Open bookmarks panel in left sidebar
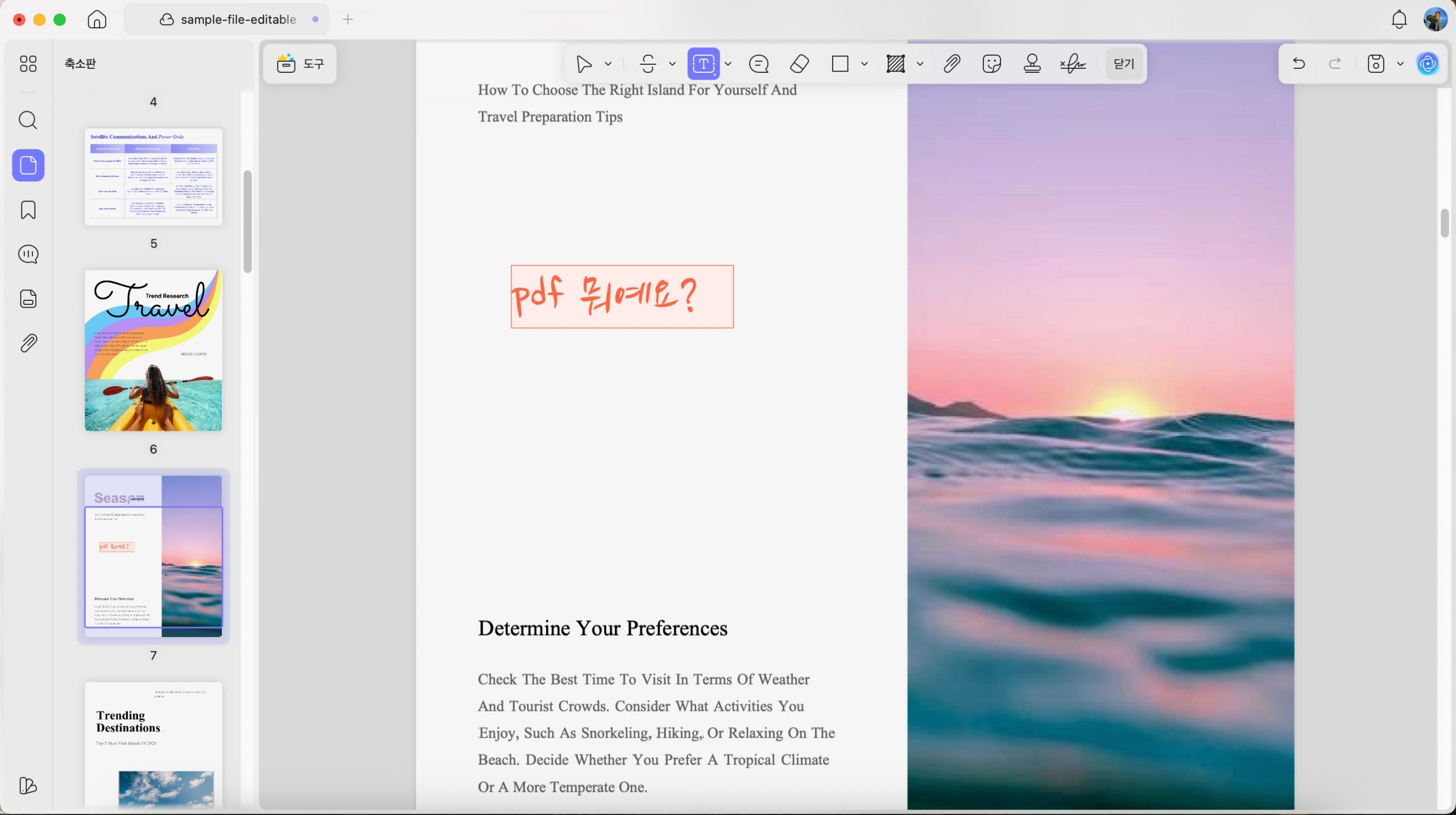The height and width of the screenshot is (815, 1456). (x=28, y=210)
